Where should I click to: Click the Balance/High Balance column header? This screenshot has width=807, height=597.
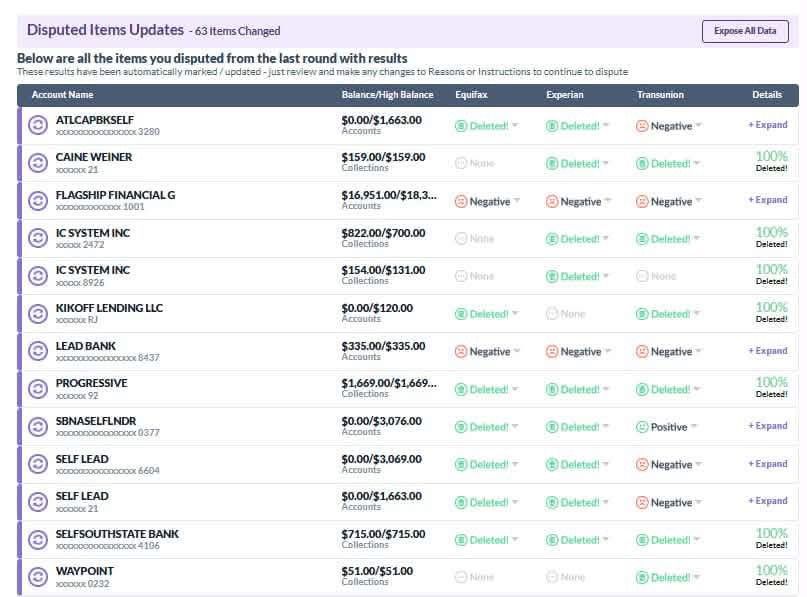coord(388,95)
